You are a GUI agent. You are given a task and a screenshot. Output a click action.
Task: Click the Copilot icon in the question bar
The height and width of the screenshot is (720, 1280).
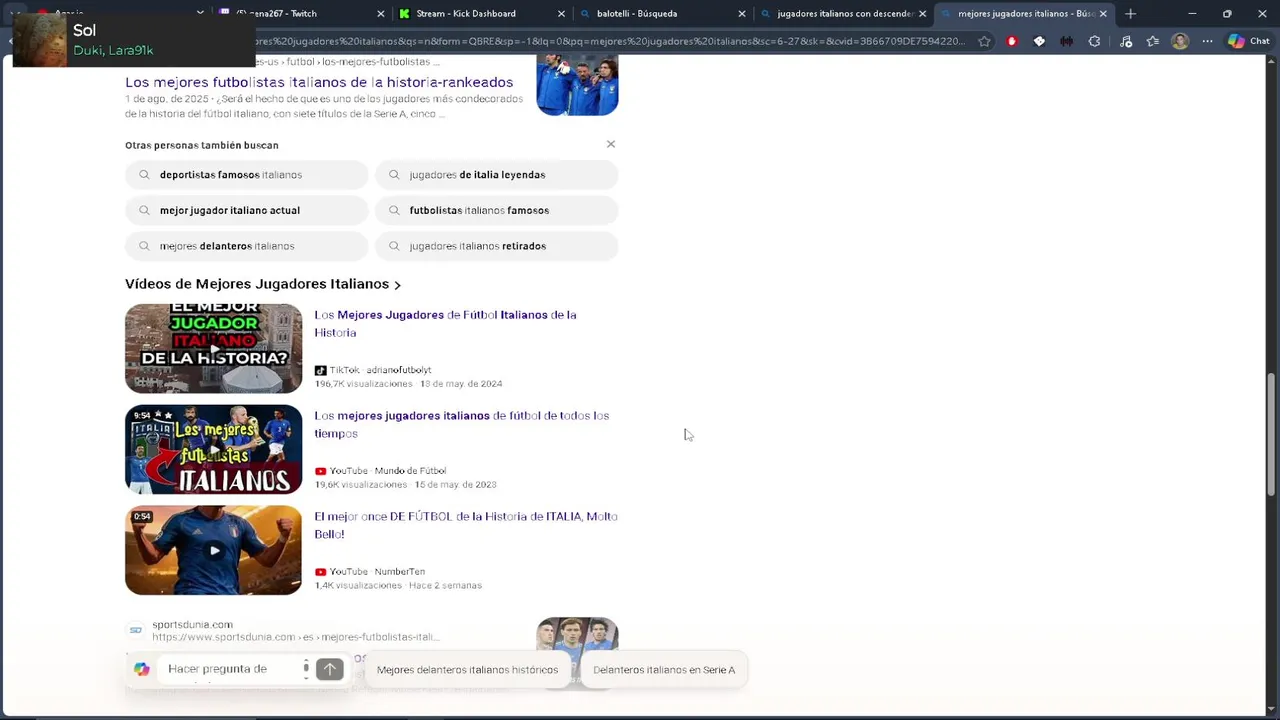click(x=142, y=669)
